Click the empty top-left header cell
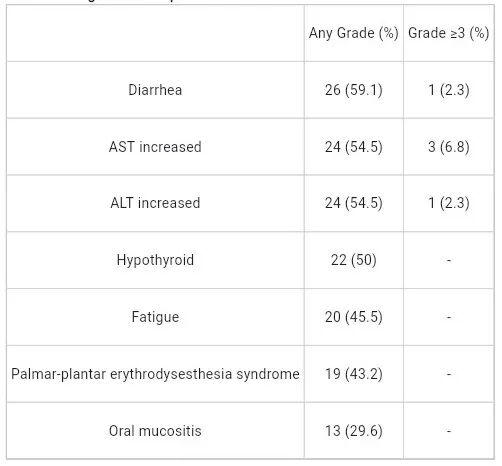 click(x=155, y=33)
